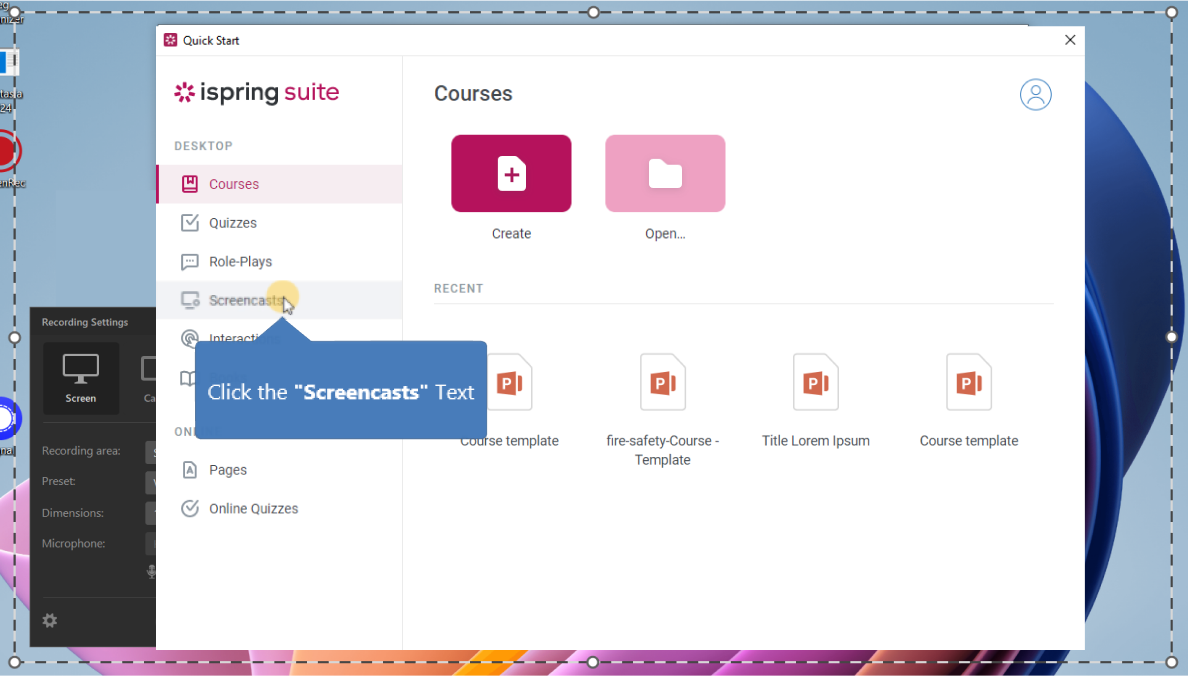The height and width of the screenshot is (676, 1188).
Task: Click the "Open..." label text
Action: click(x=665, y=233)
